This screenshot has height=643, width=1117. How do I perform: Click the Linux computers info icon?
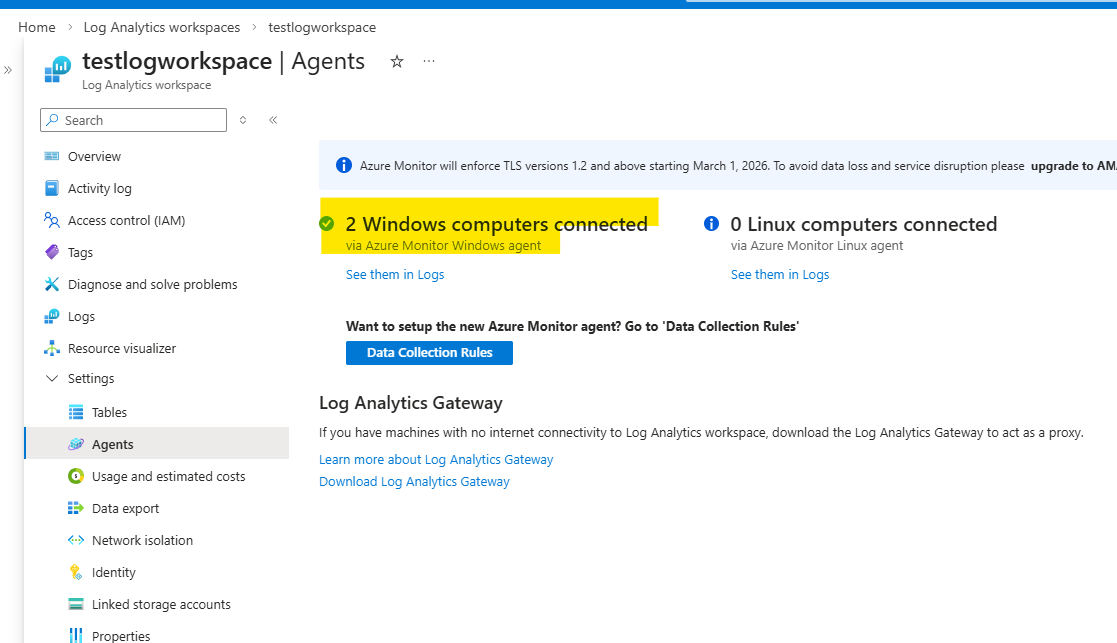(x=712, y=224)
